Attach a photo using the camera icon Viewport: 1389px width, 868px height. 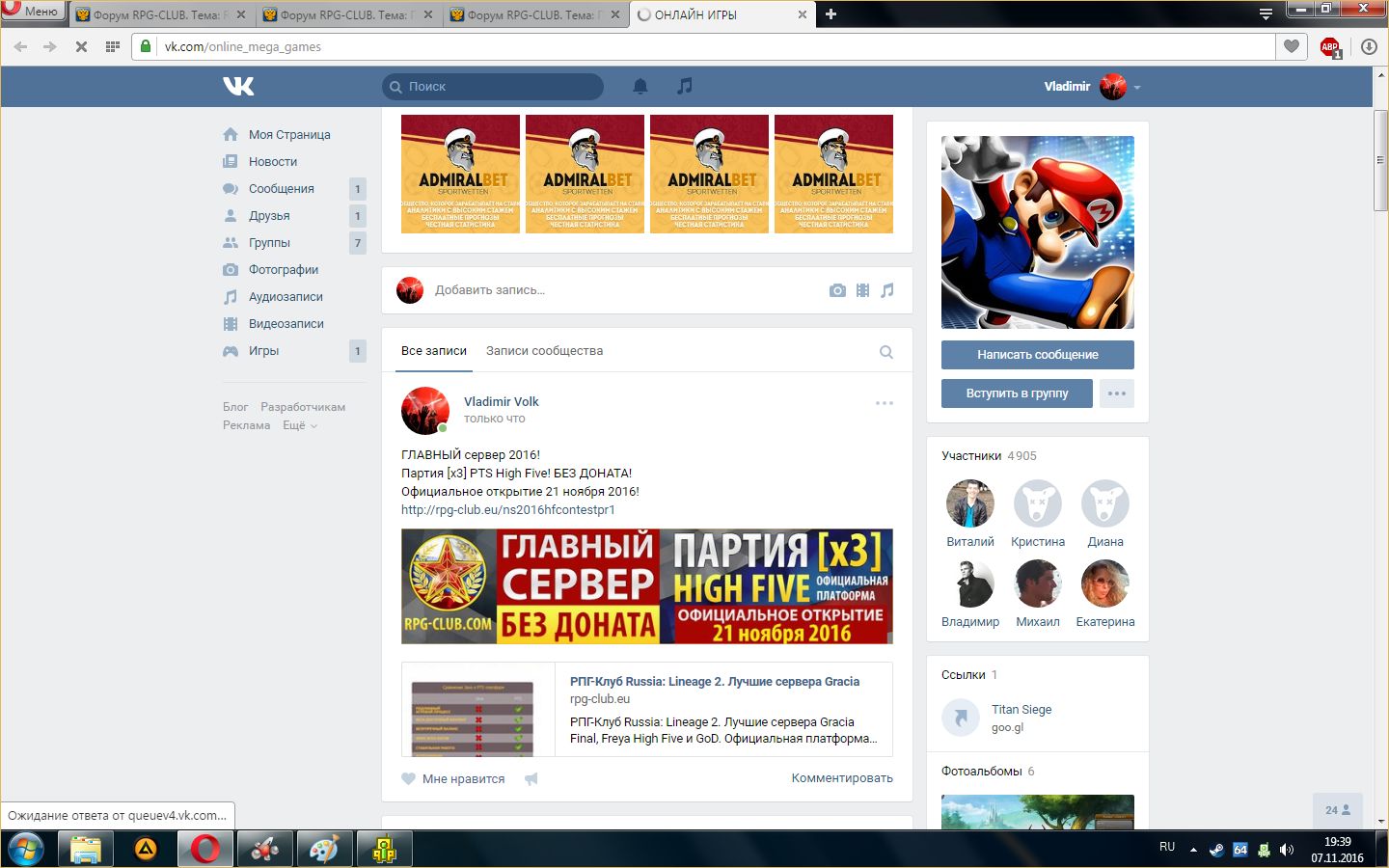[837, 290]
